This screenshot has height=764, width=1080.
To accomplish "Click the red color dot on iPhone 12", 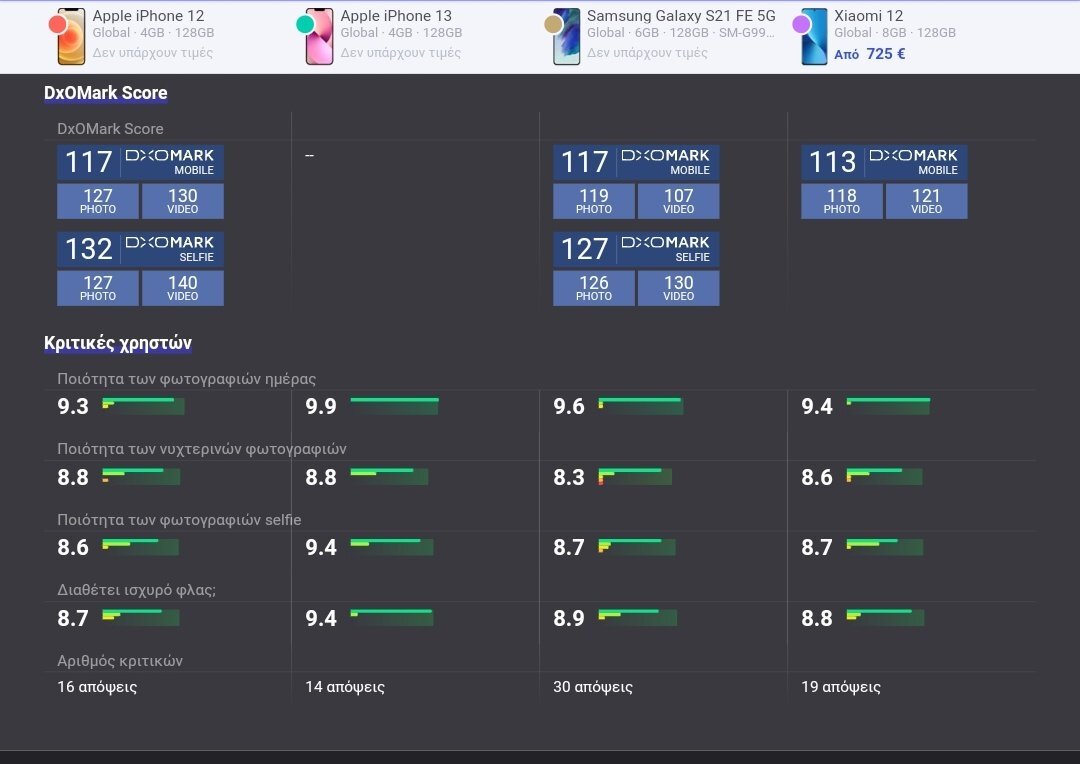I will pos(58,25).
